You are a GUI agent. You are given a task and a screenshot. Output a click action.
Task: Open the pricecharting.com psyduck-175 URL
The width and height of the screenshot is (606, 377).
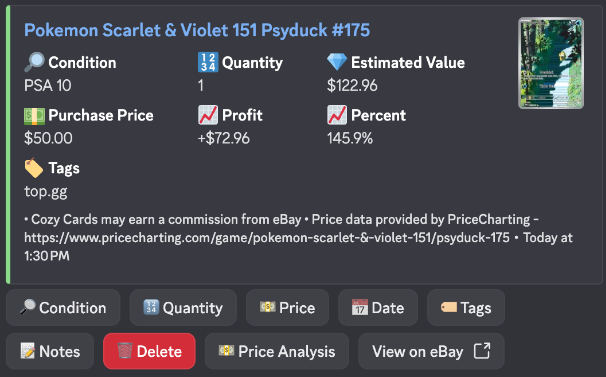click(x=267, y=237)
